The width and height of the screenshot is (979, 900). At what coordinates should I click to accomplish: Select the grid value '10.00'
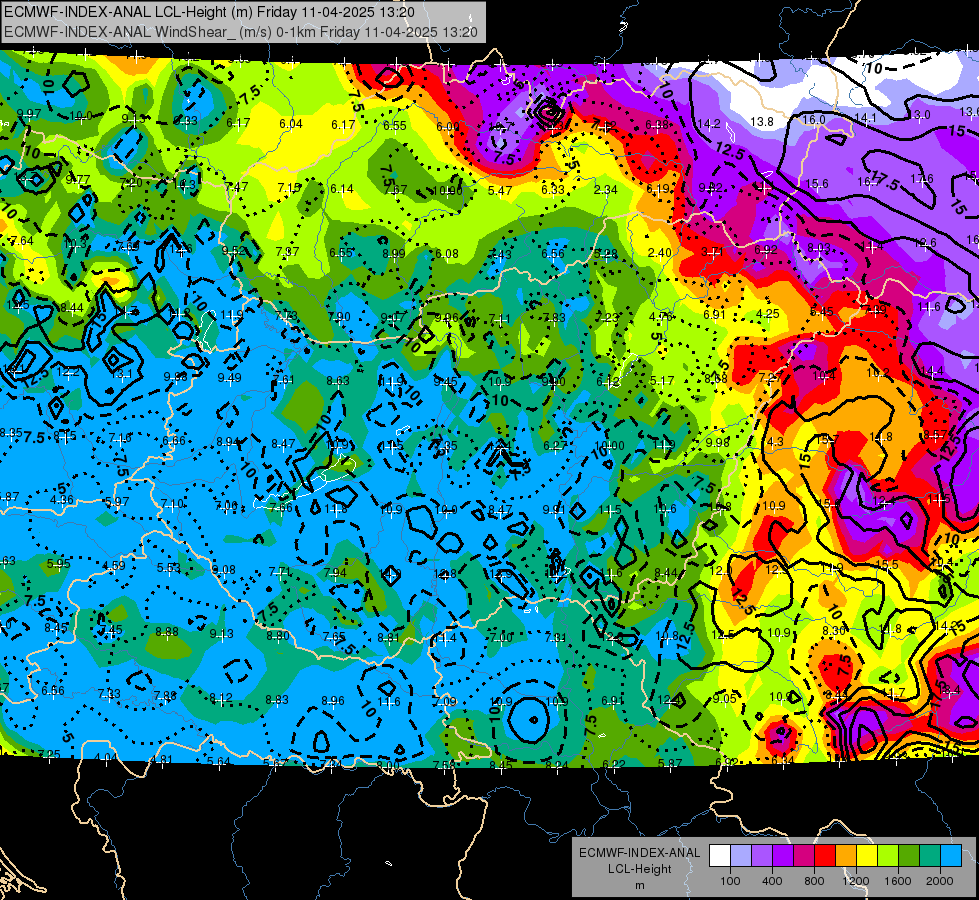609,445
